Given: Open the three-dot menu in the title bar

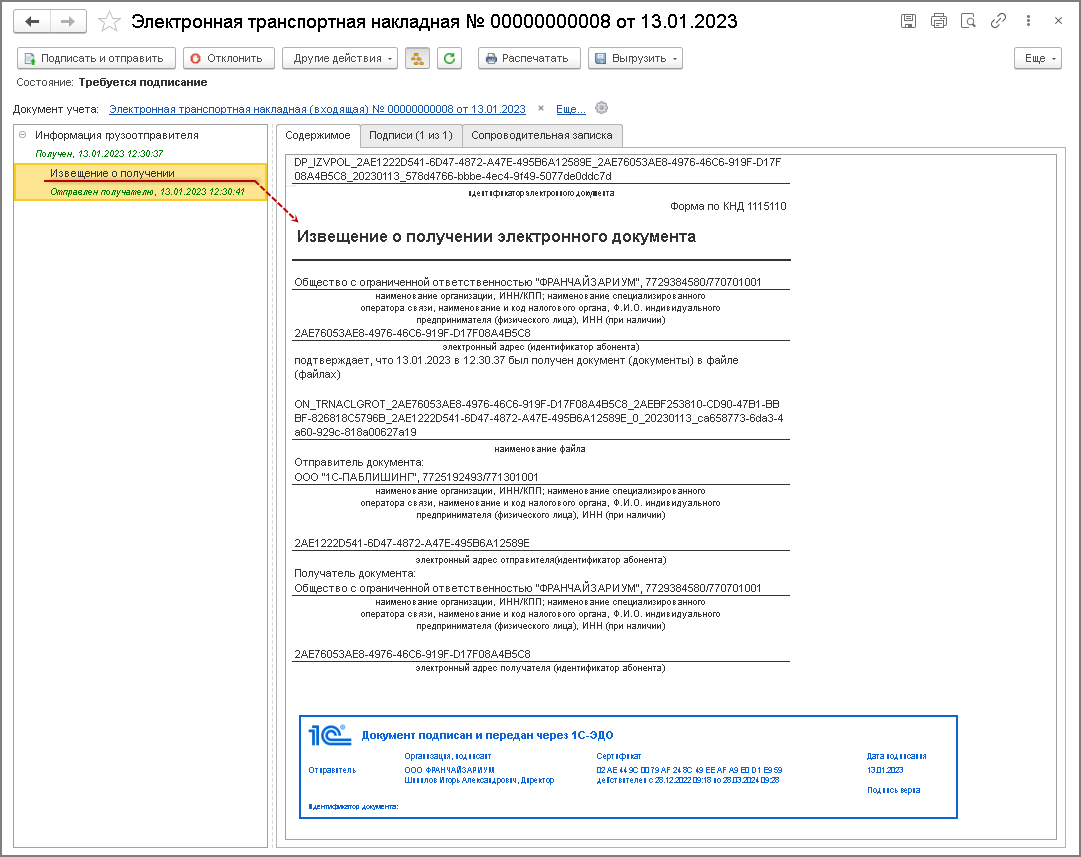Looking at the screenshot, I should tap(1028, 21).
